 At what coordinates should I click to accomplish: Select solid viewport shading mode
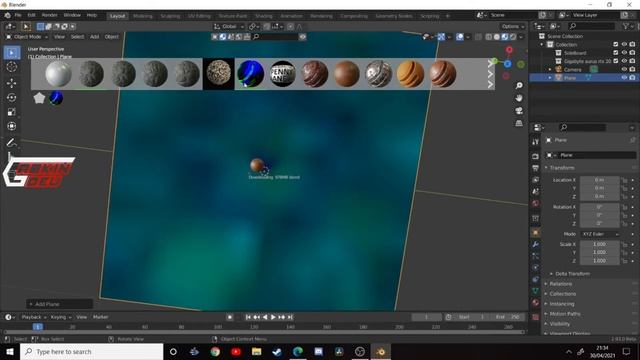[497, 37]
